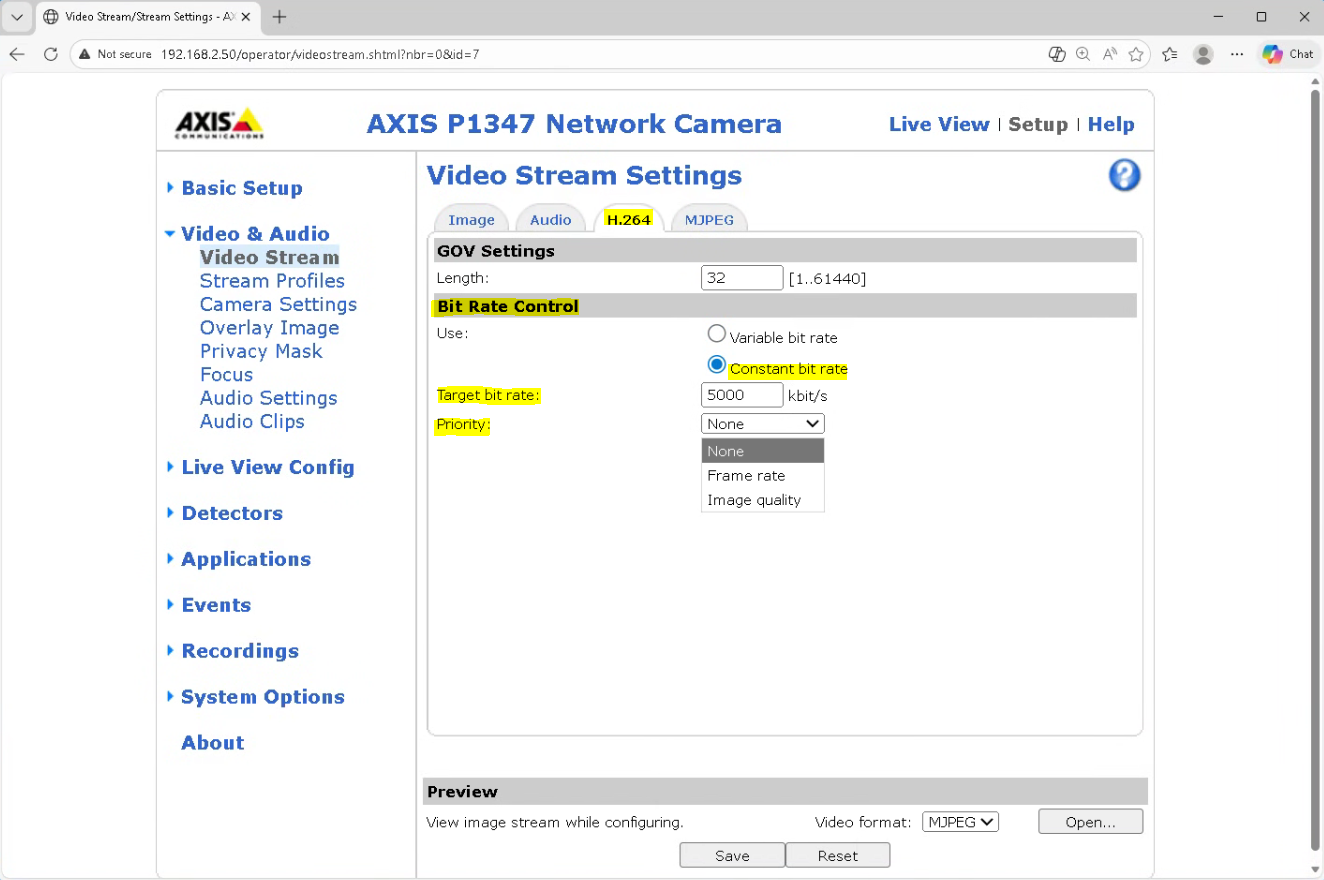The image size is (1324, 880).
Task: Open the About page in the sidebar
Action: [x=213, y=743]
